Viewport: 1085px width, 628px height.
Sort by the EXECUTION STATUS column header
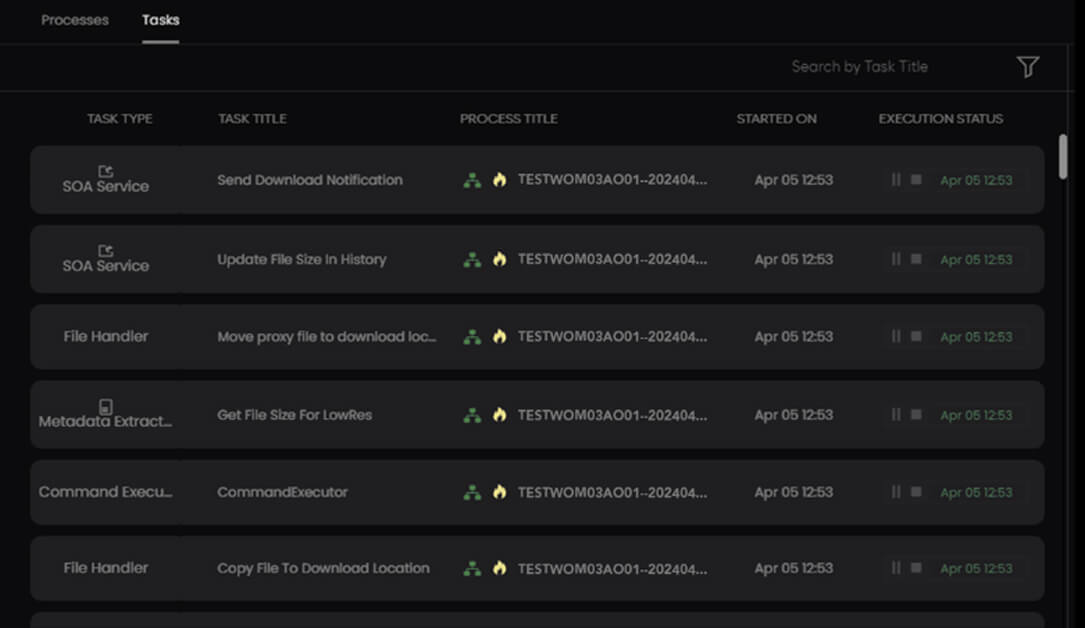[940, 119]
